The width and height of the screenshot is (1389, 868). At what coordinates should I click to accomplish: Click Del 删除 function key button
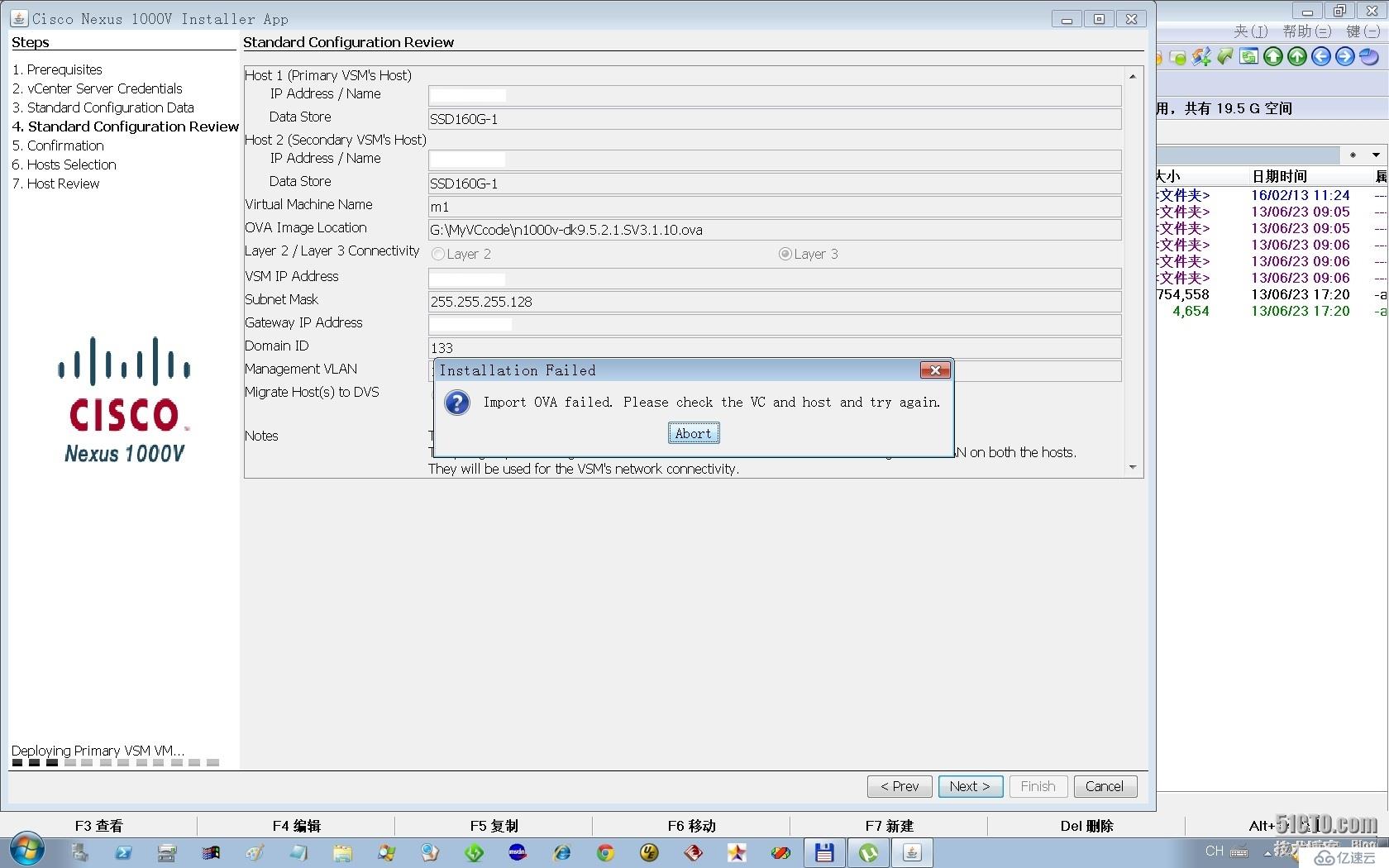pyautogui.click(x=1087, y=826)
